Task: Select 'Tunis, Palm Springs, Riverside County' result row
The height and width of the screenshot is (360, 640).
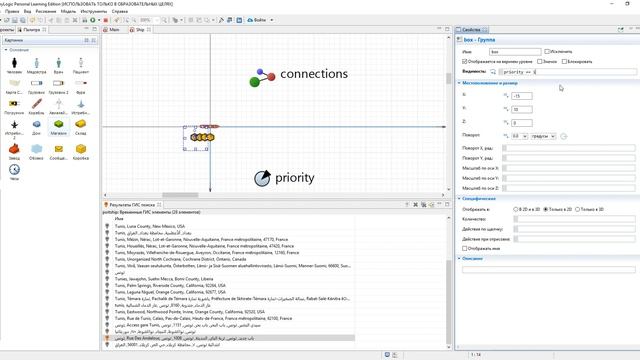Action: 170,286
